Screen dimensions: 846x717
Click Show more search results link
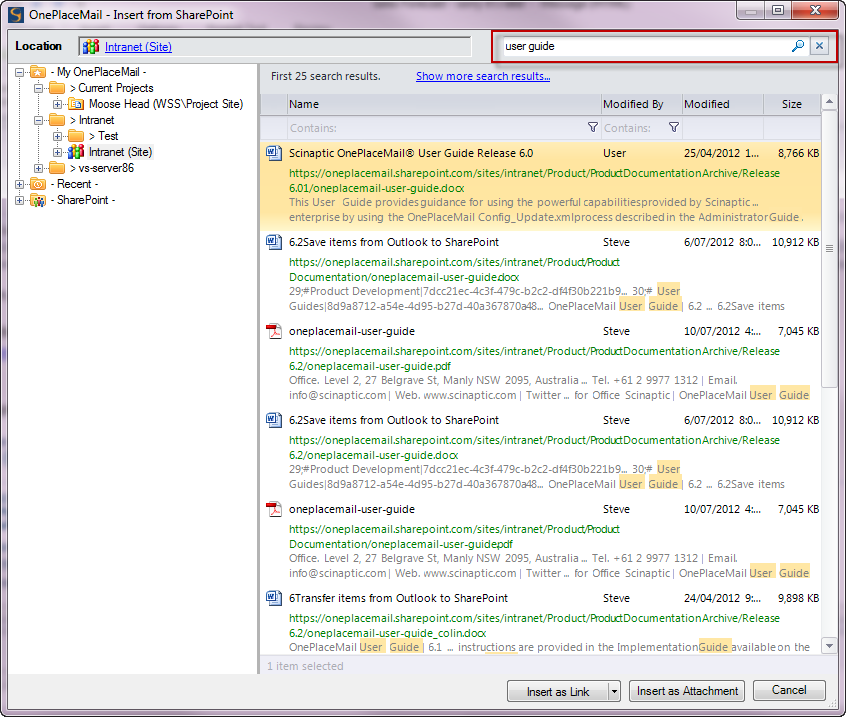[482, 76]
